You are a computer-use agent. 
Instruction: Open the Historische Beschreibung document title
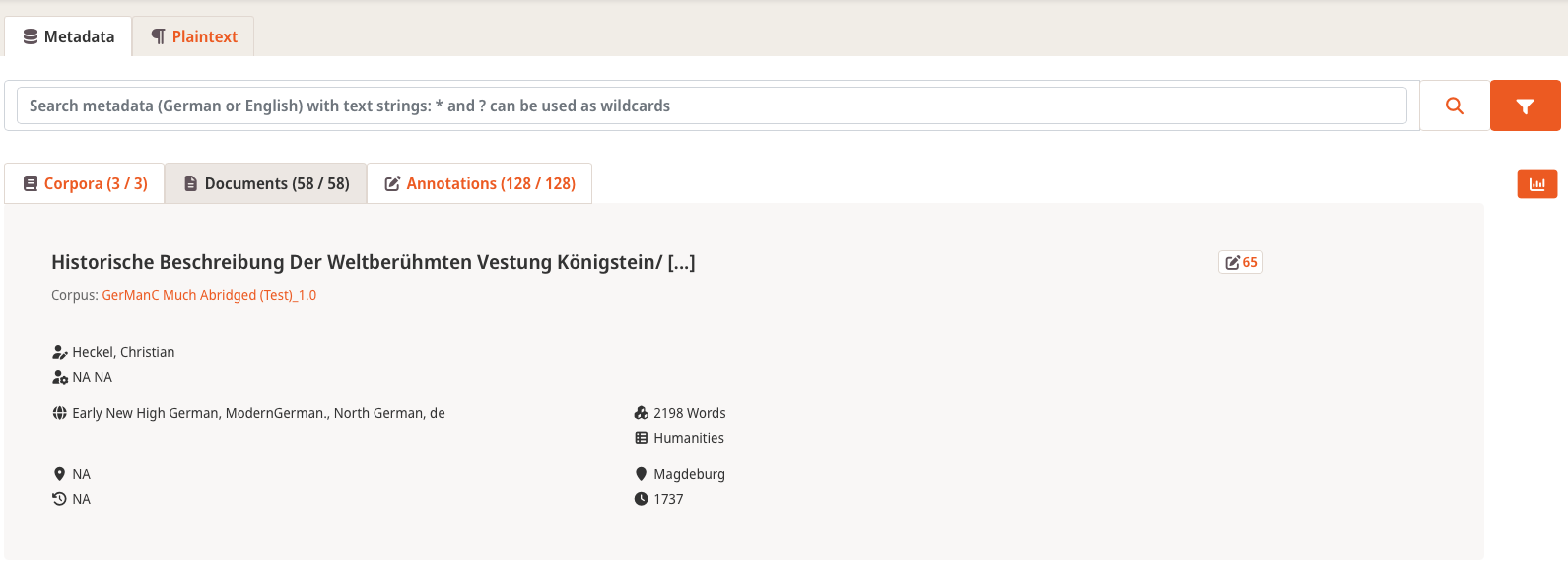[x=374, y=262]
